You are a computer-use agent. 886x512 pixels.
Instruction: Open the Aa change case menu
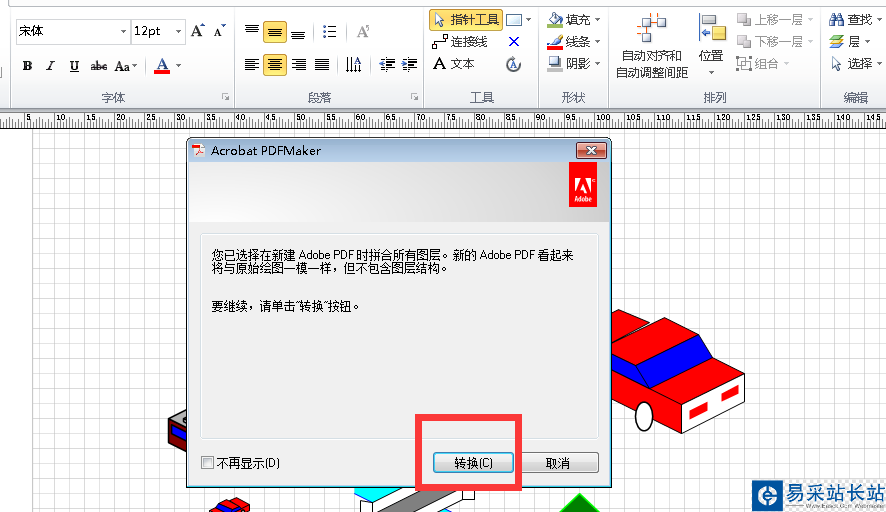pyautogui.click(x=125, y=66)
